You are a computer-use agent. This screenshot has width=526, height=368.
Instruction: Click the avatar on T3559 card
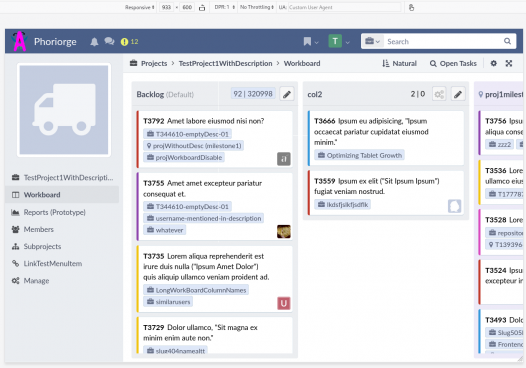click(x=455, y=206)
